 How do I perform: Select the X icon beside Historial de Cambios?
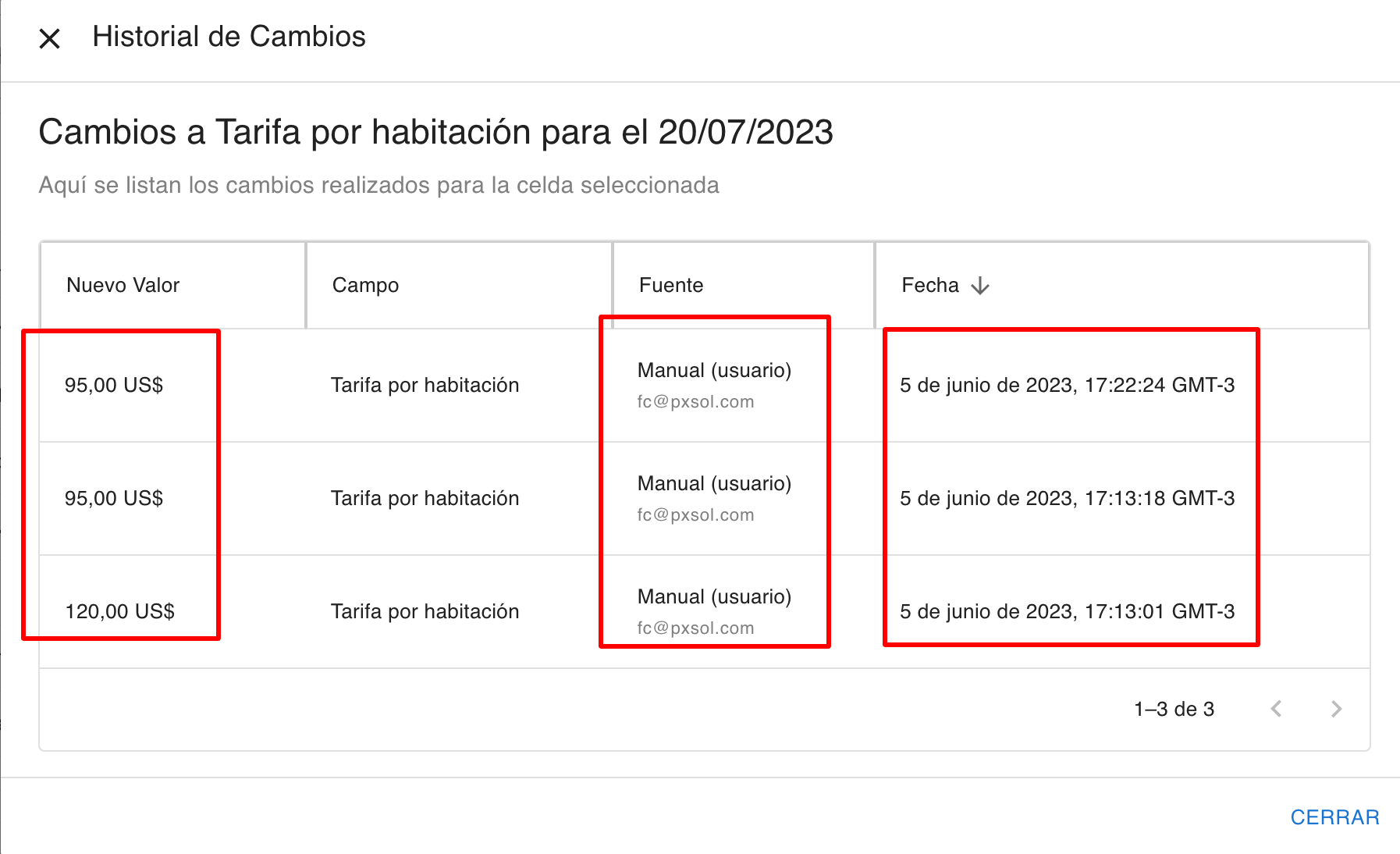pos(50,37)
